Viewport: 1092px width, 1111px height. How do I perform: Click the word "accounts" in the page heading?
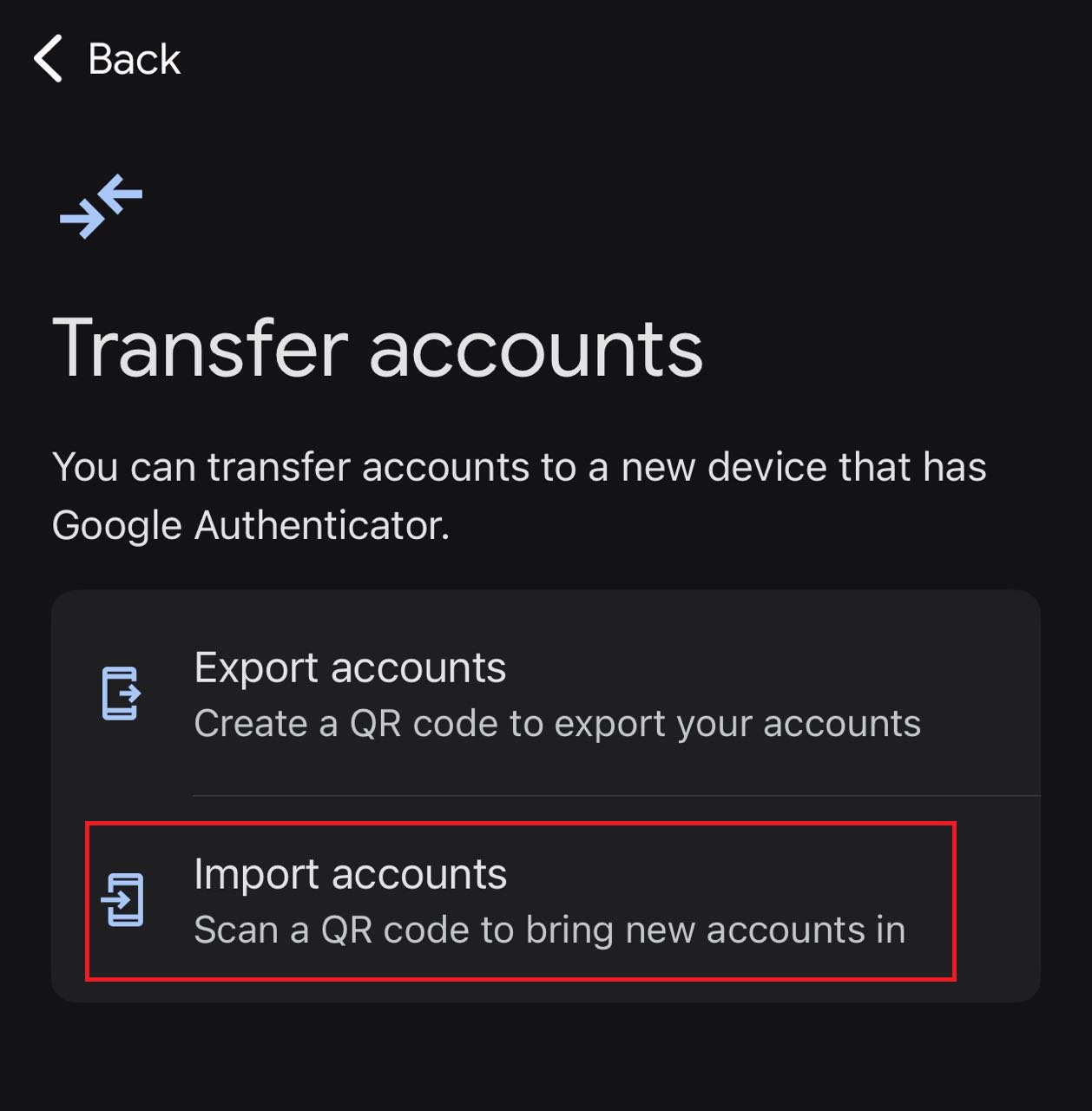536,351
